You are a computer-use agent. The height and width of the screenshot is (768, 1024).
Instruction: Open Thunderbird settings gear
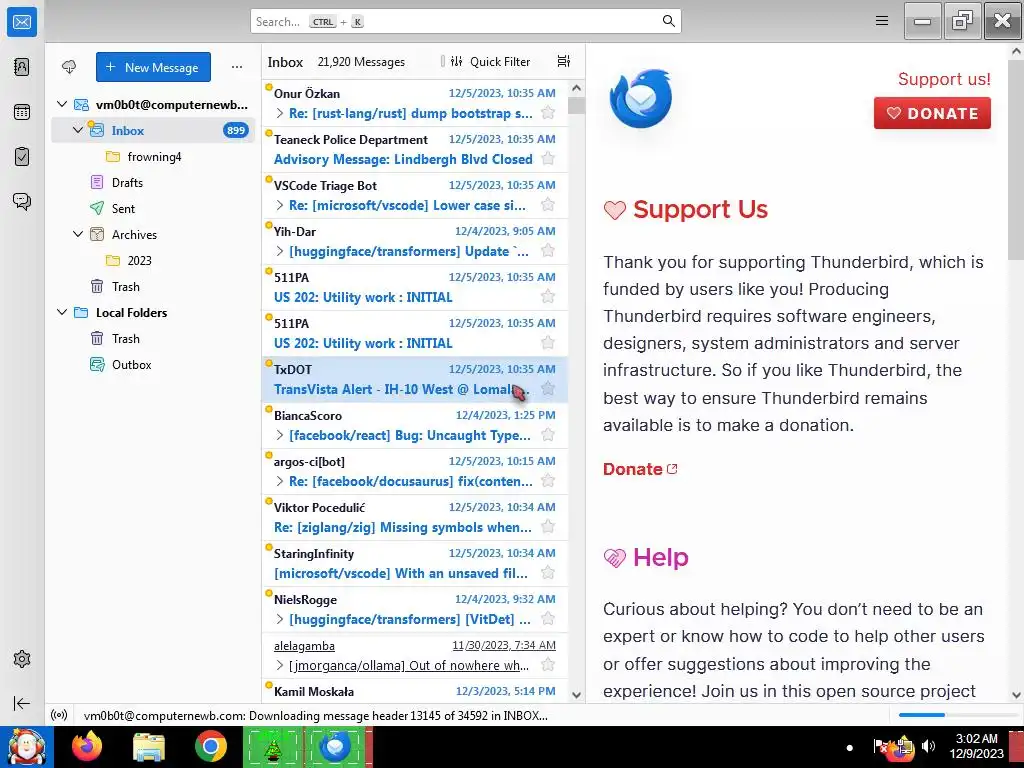click(22, 659)
